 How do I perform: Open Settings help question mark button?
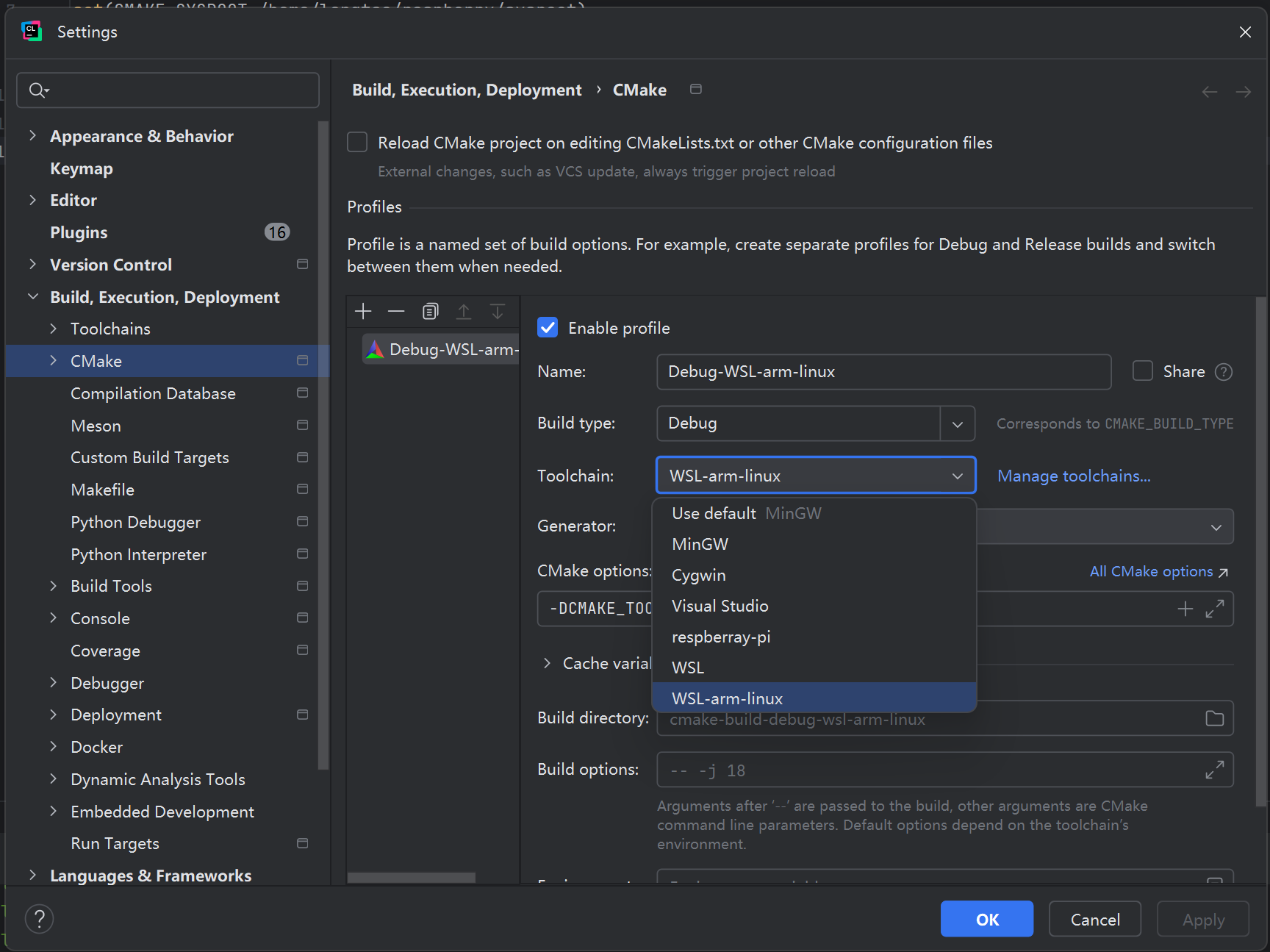coord(40,919)
